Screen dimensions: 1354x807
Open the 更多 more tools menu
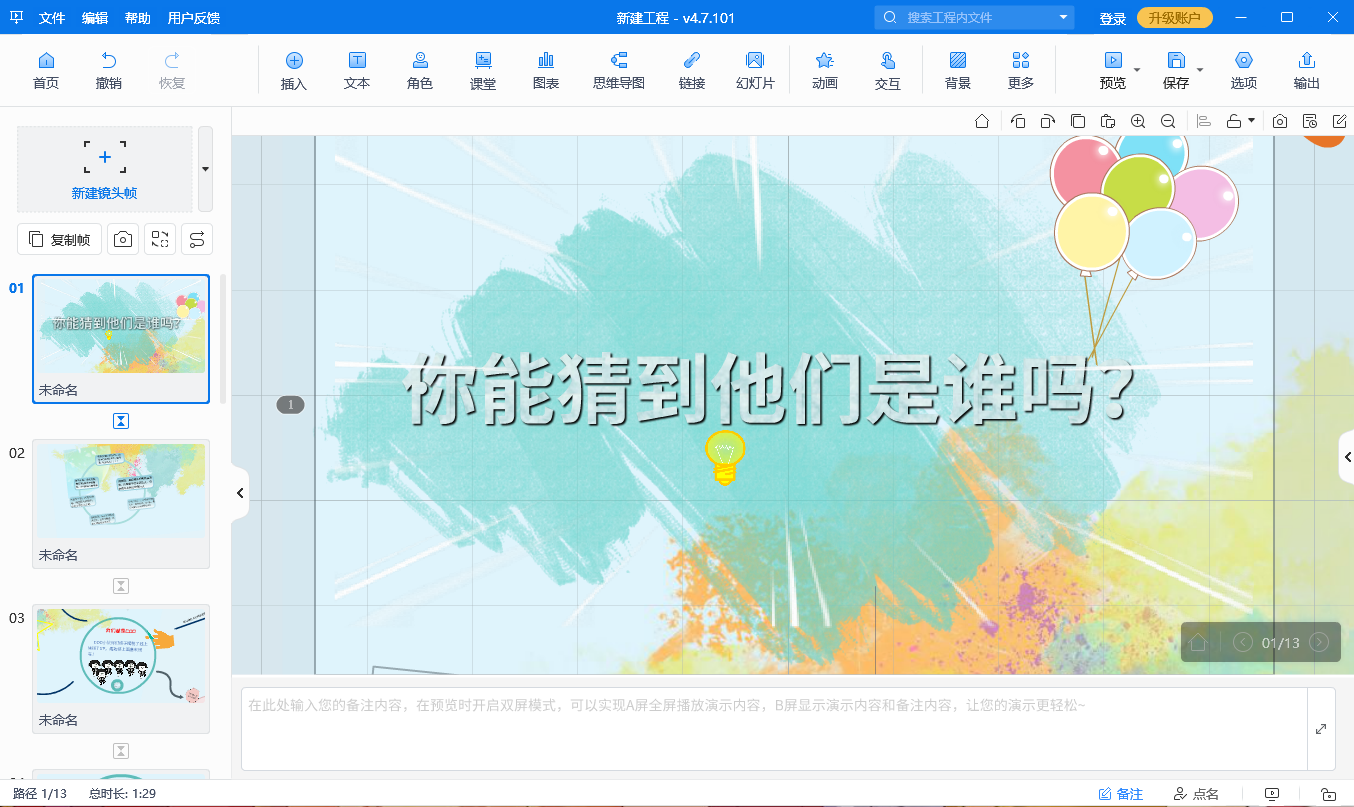(x=1021, y=71)
